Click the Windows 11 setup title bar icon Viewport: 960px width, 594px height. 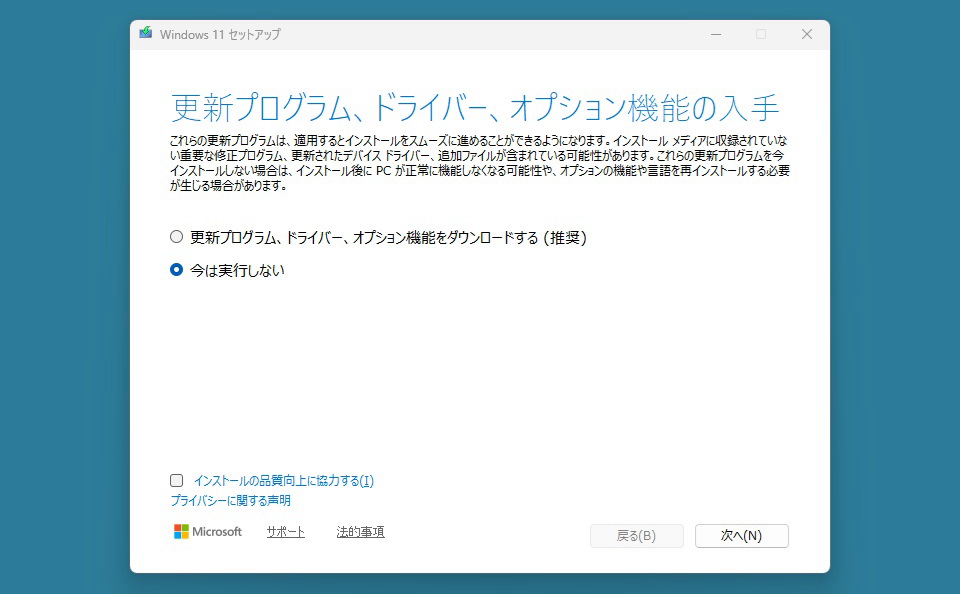(146, 33)
